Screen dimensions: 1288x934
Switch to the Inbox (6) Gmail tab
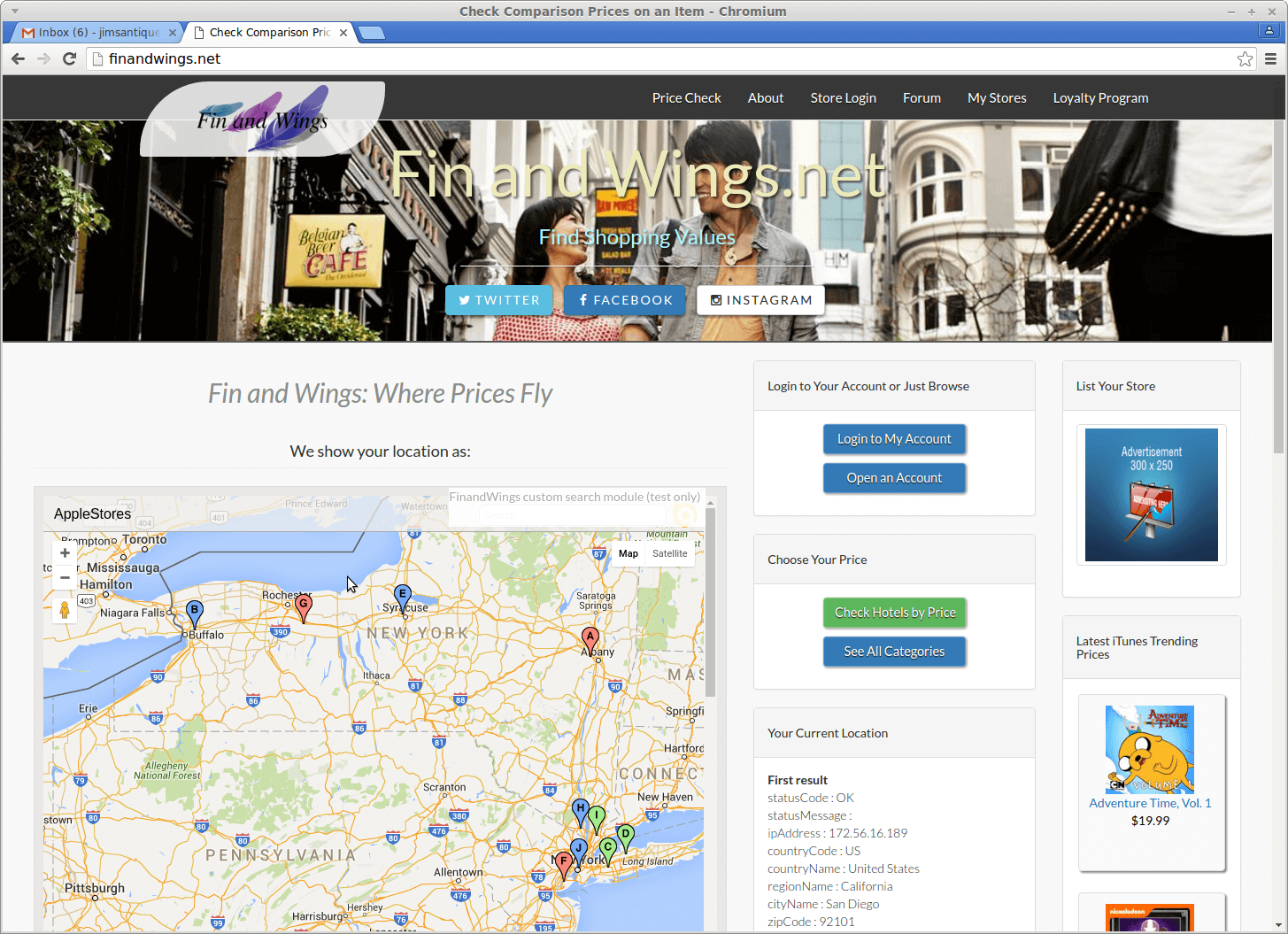click(x=97, y=33)
